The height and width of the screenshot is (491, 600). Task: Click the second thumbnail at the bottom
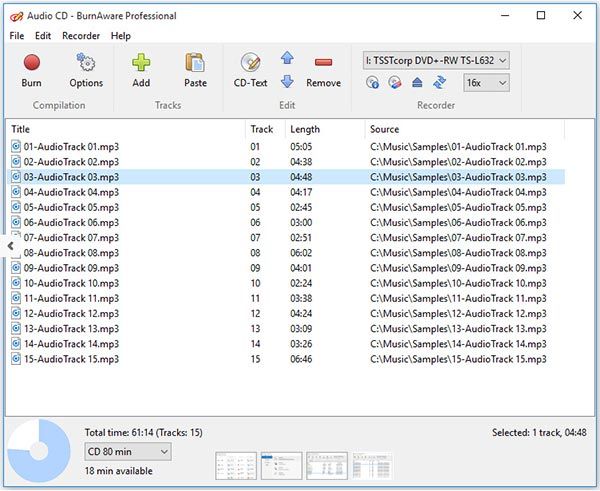[281, 468]
